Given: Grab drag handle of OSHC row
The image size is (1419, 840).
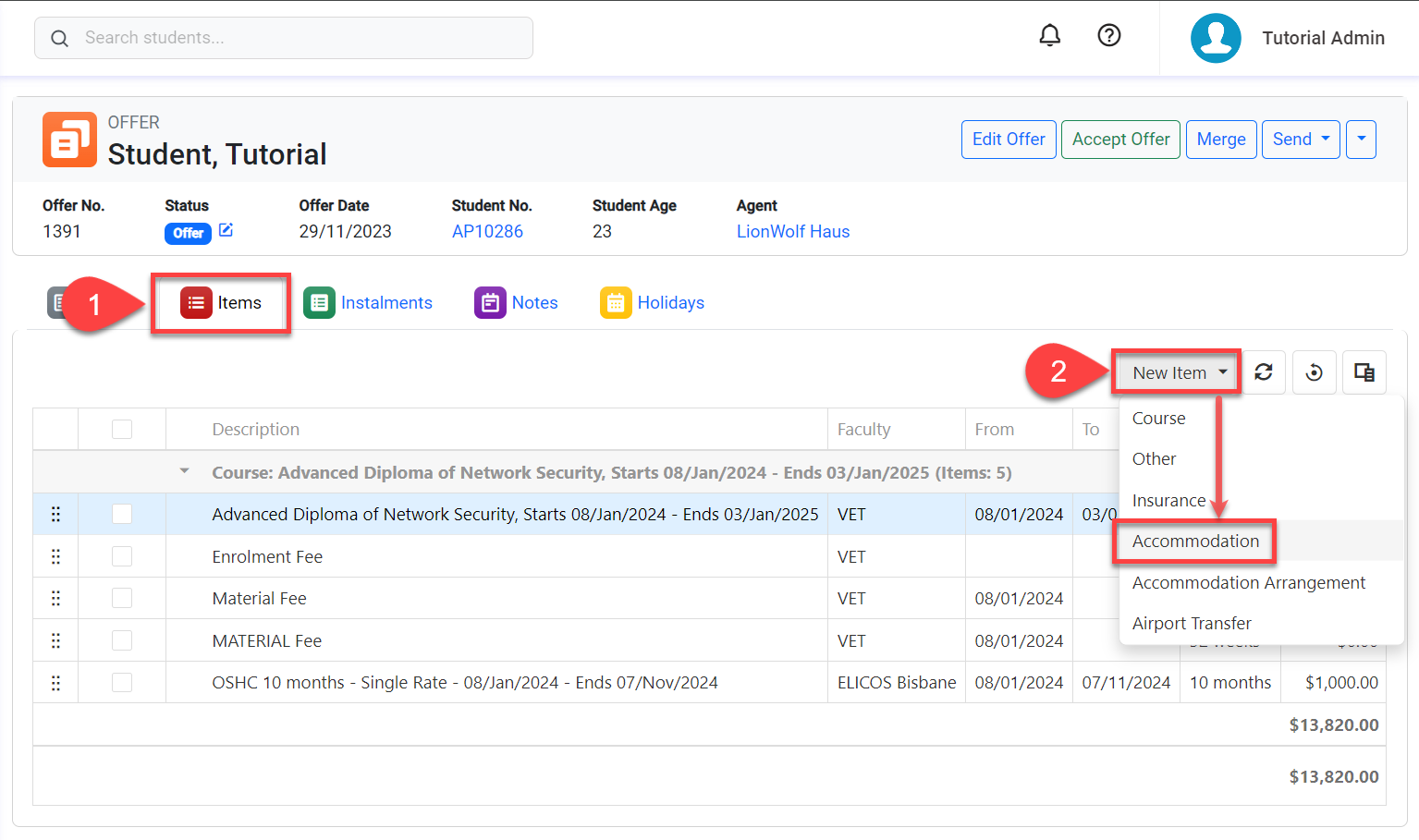Looking at the screenshot, I should tap(55, 682).
